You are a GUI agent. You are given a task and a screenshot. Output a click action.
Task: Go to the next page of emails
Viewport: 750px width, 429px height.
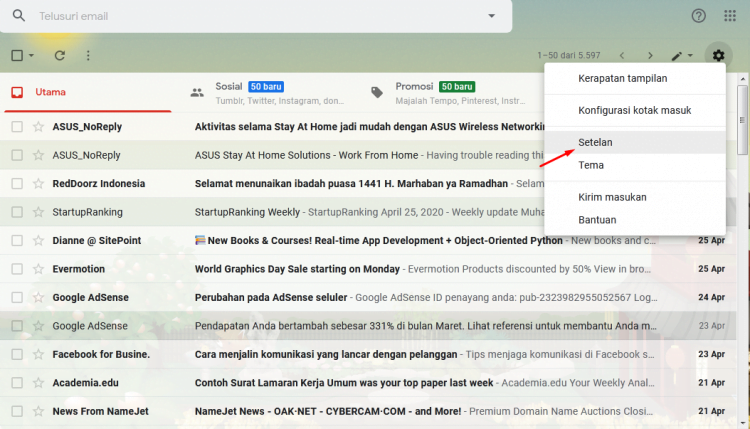pyautogui.click(x=650, y=55)
